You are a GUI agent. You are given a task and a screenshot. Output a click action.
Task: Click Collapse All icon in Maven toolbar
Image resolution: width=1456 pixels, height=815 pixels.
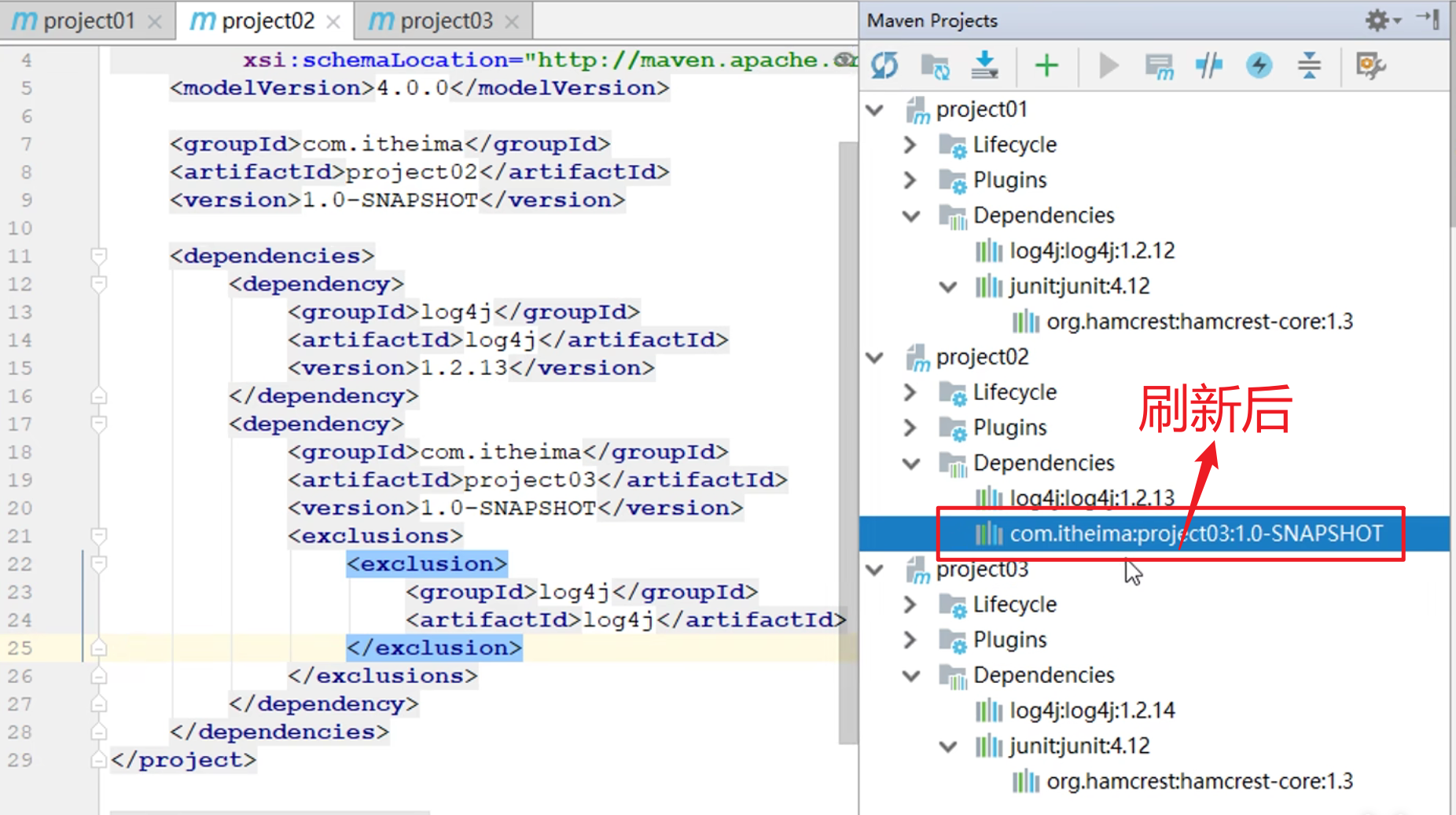(x=1309, y=65)
